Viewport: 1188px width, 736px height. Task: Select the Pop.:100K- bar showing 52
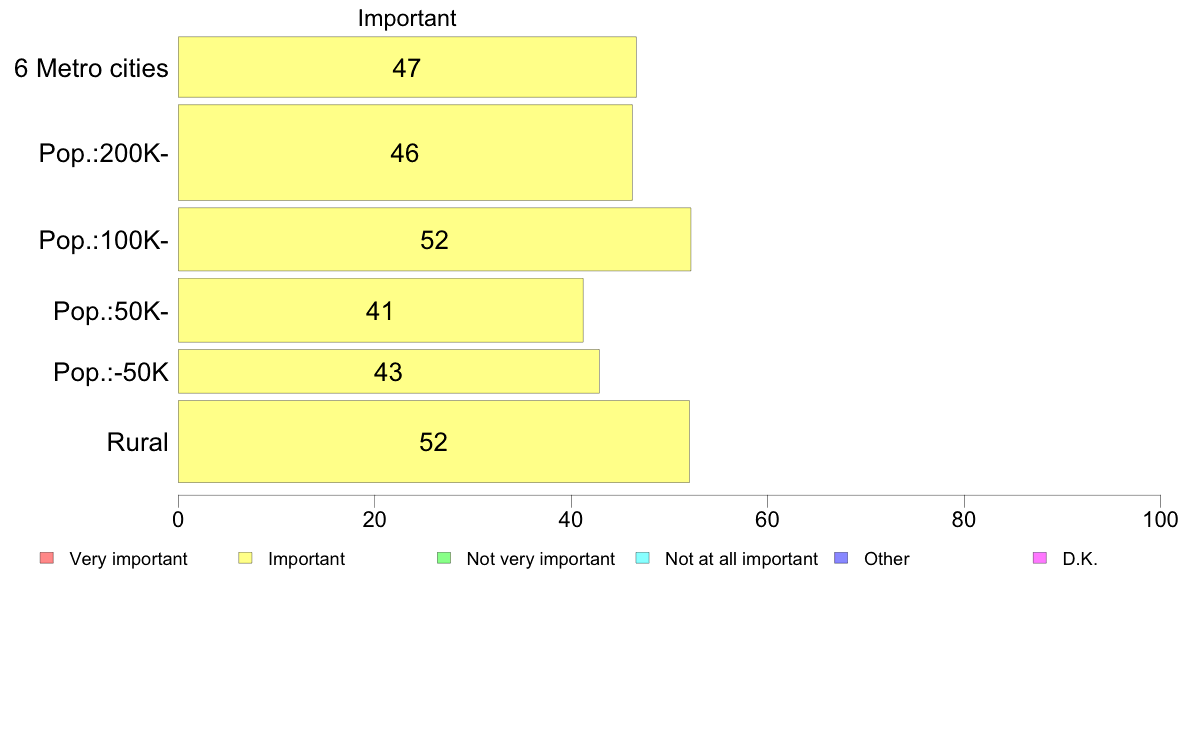[x=434, y=239]
